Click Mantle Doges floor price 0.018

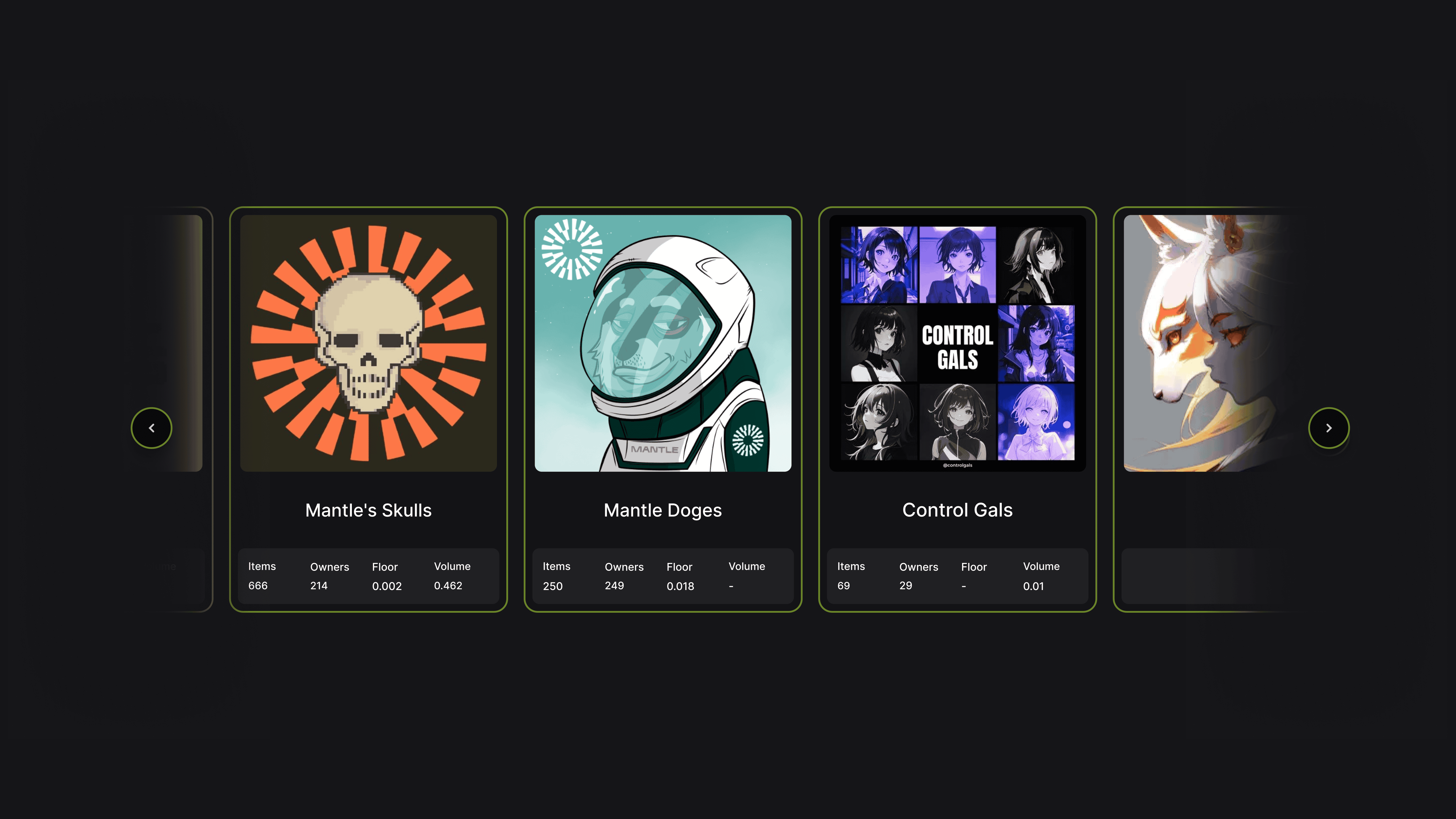tap(680, 586)
